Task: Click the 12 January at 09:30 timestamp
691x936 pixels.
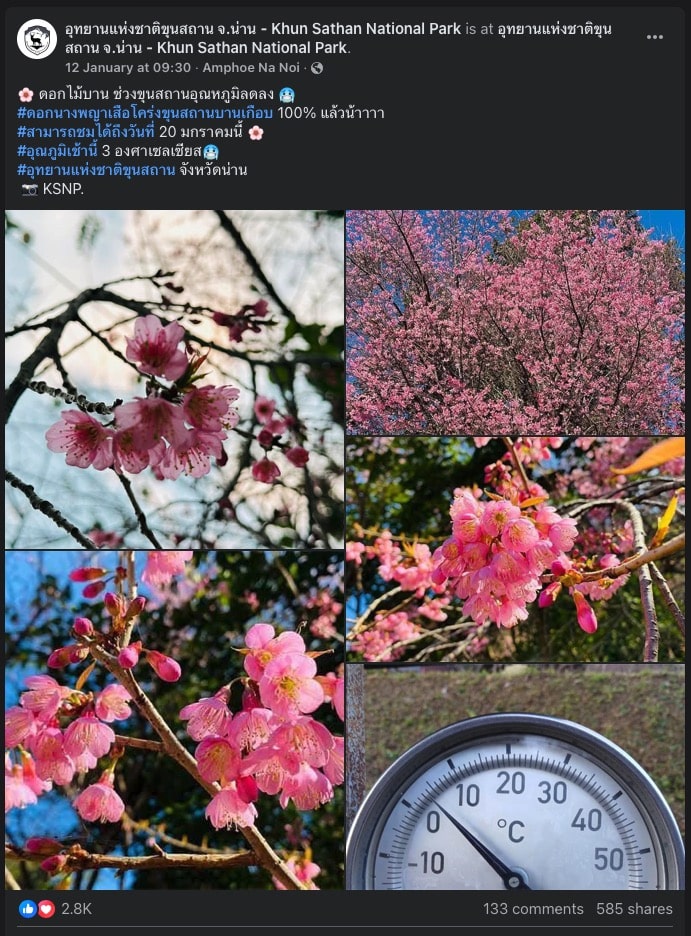Action: point(128,67)
